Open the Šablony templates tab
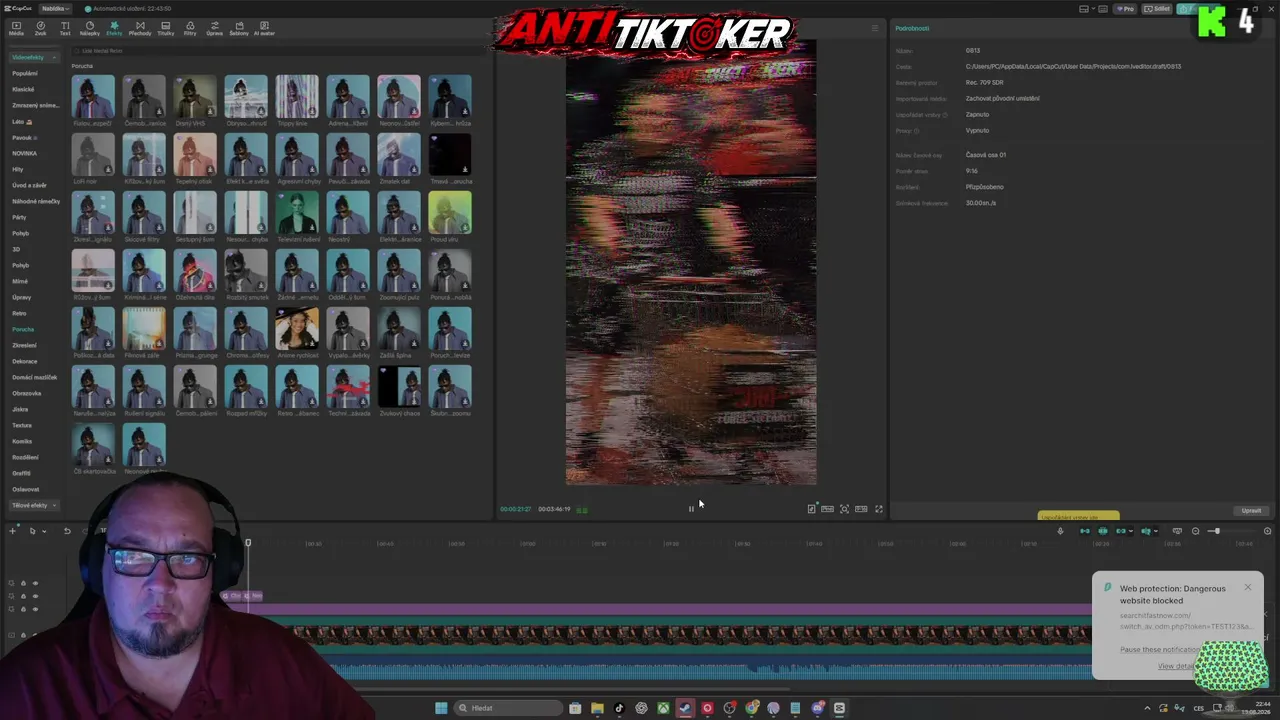This screenshot has height=720, width=1280. pos(239,28)
